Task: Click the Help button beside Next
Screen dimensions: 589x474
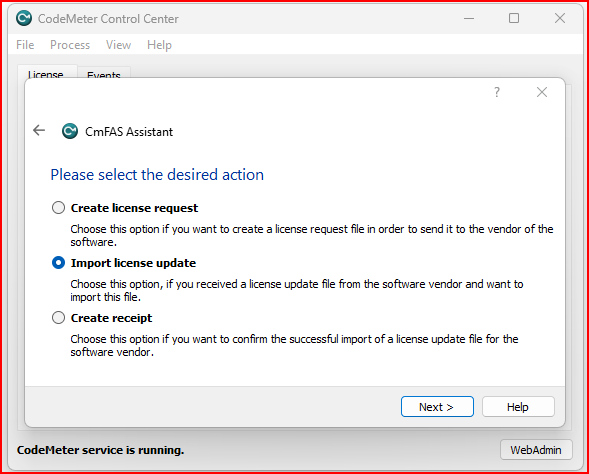Action: coord(518,407)
